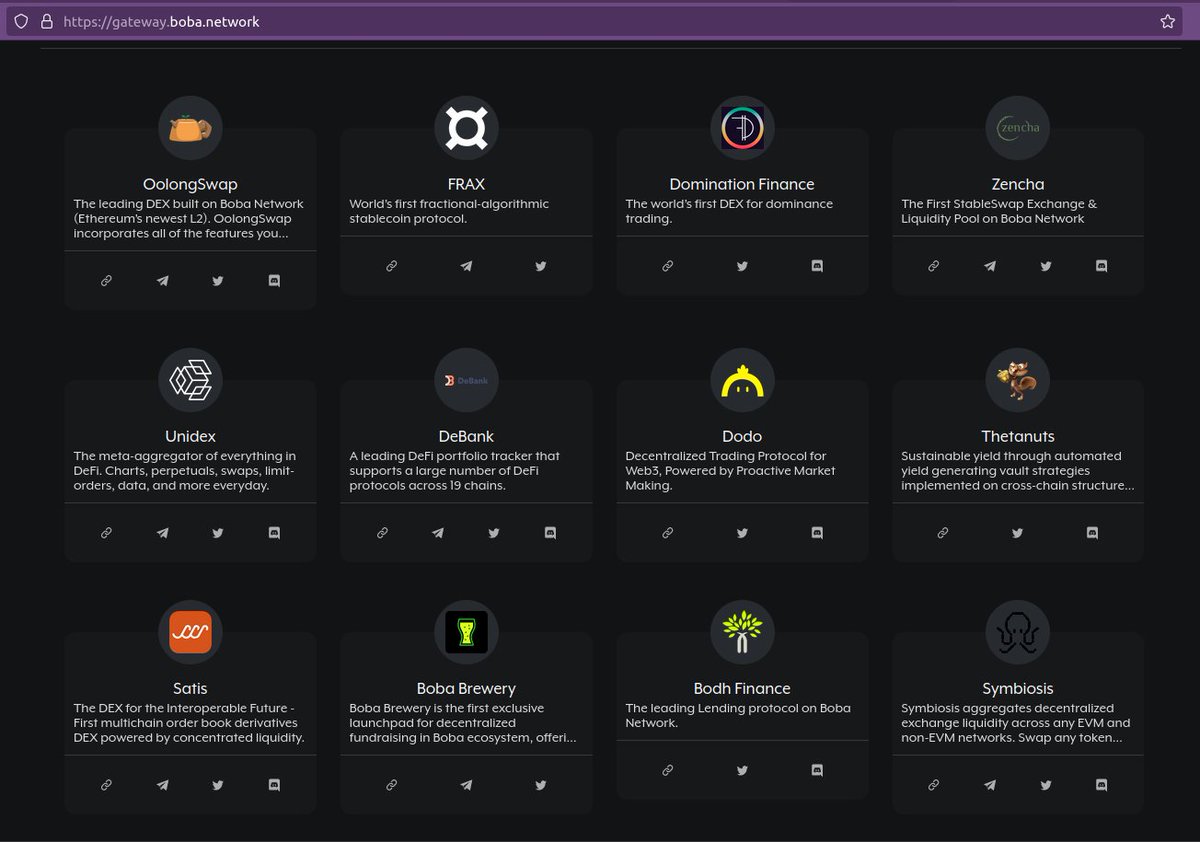This screenshot has height=842, width=1200.
Task: Open Zencha Twitter icon
Action: coord(1046,266)
